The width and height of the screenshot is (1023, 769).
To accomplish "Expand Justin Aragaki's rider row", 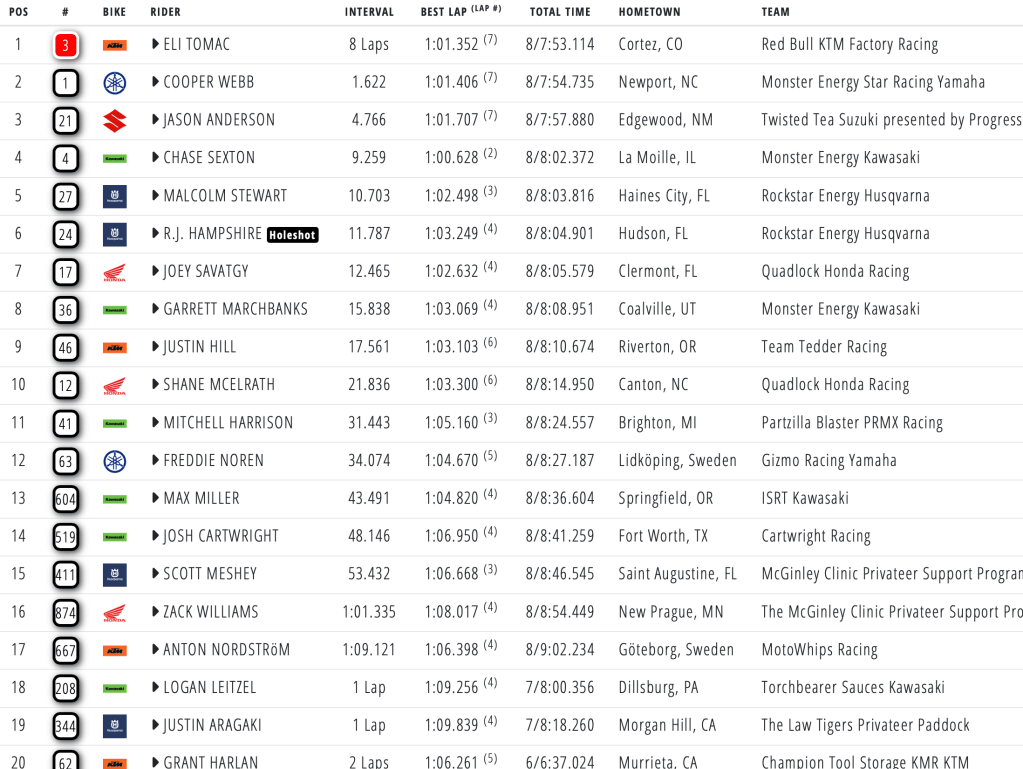I will (156, 726).
